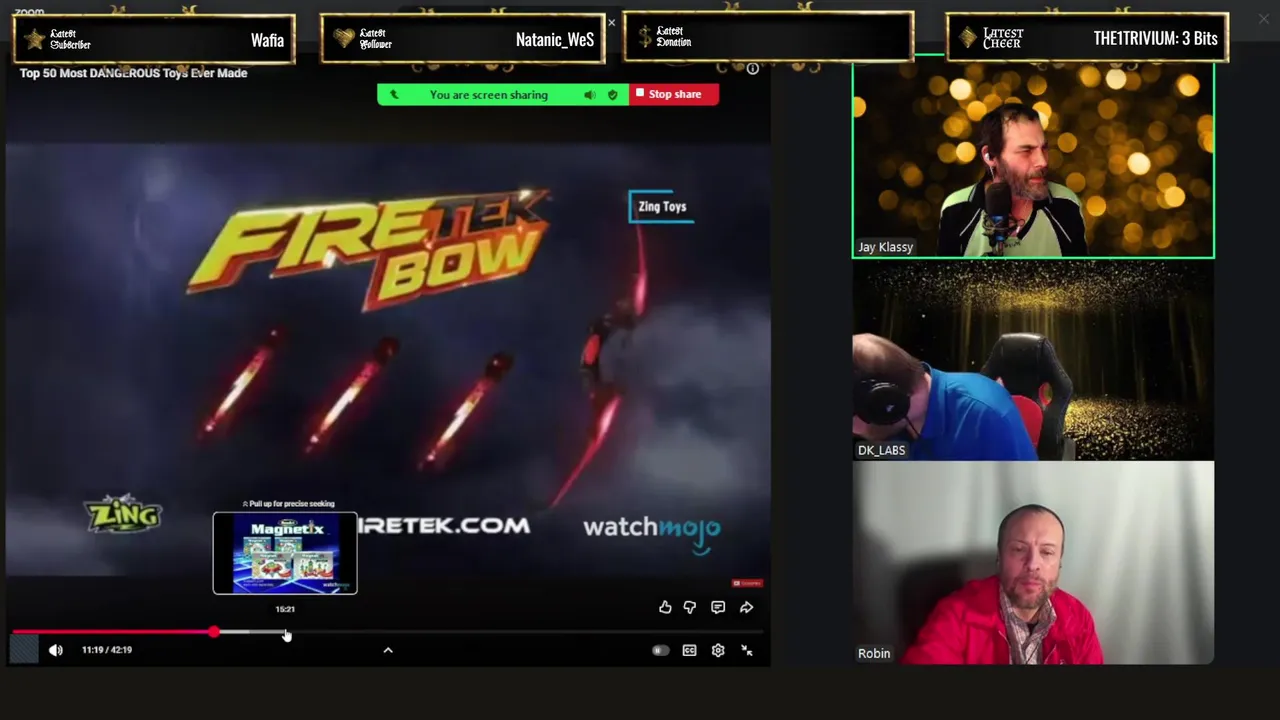
Task: Expand the chevron-up panel in player controls
Action: 388,650
